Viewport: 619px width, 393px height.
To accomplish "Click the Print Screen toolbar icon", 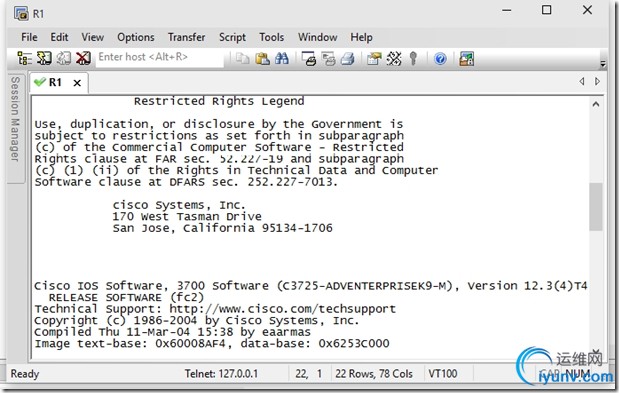I will pos(309,59).
